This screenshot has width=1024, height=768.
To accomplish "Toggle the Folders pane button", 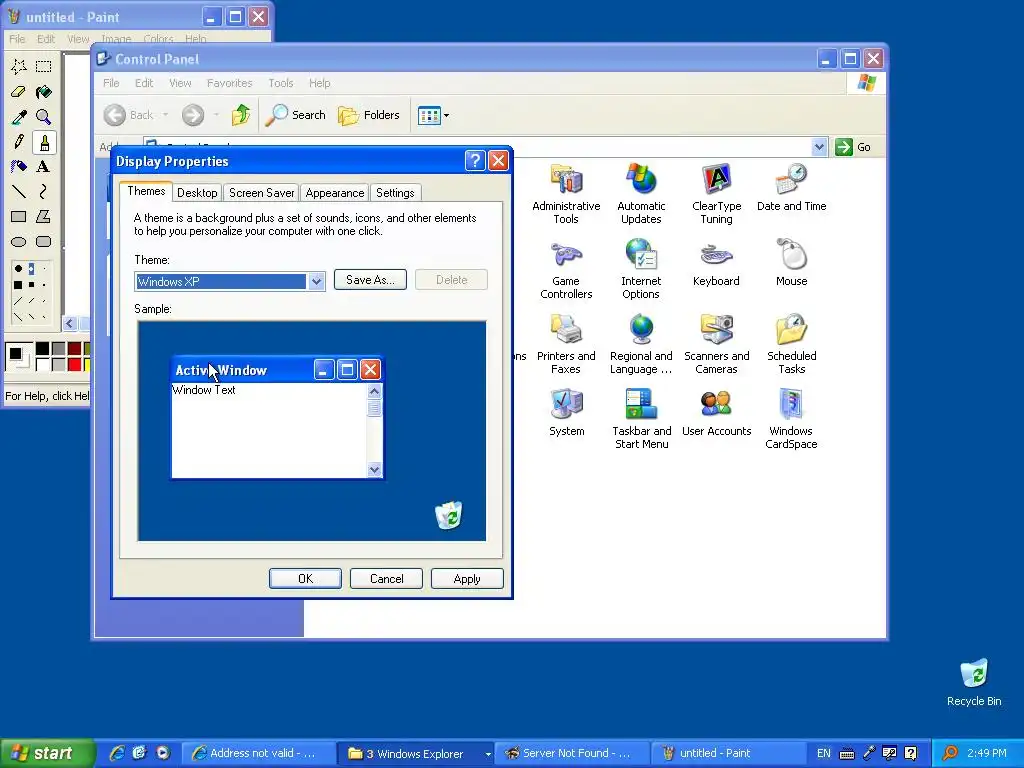I will point(369,115).
